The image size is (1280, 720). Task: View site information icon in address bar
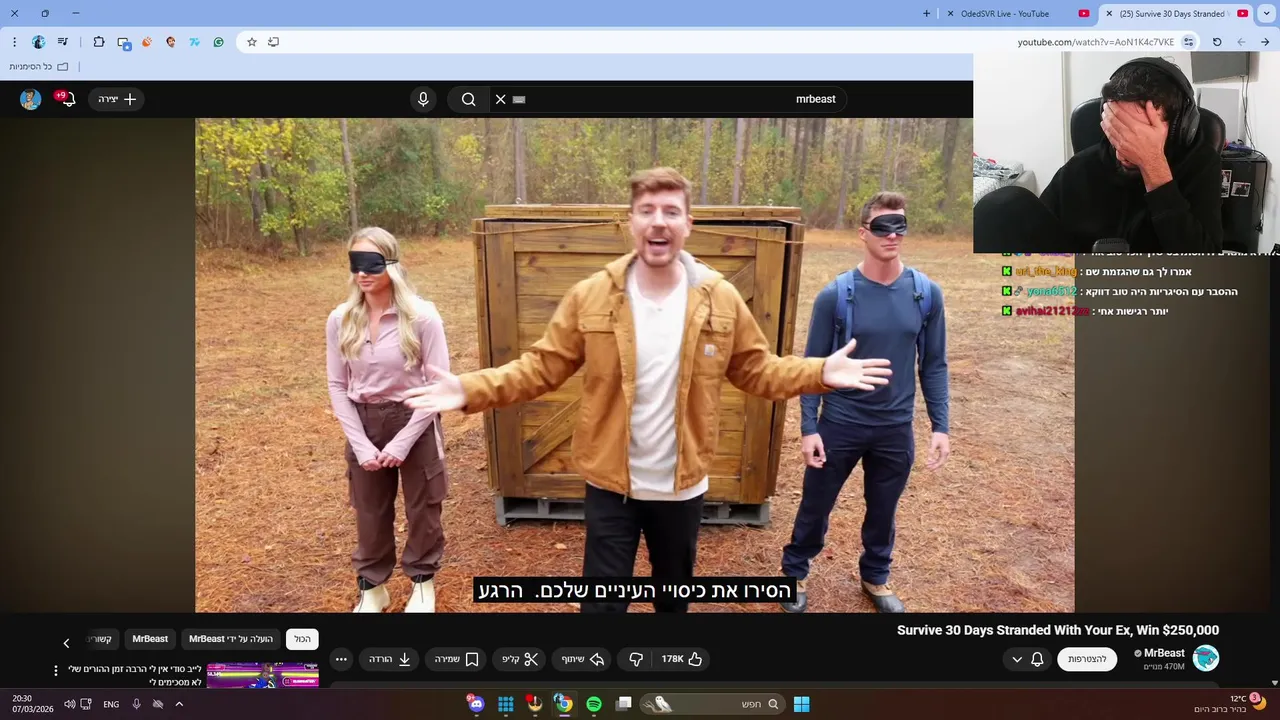(x=1189, y=42)
